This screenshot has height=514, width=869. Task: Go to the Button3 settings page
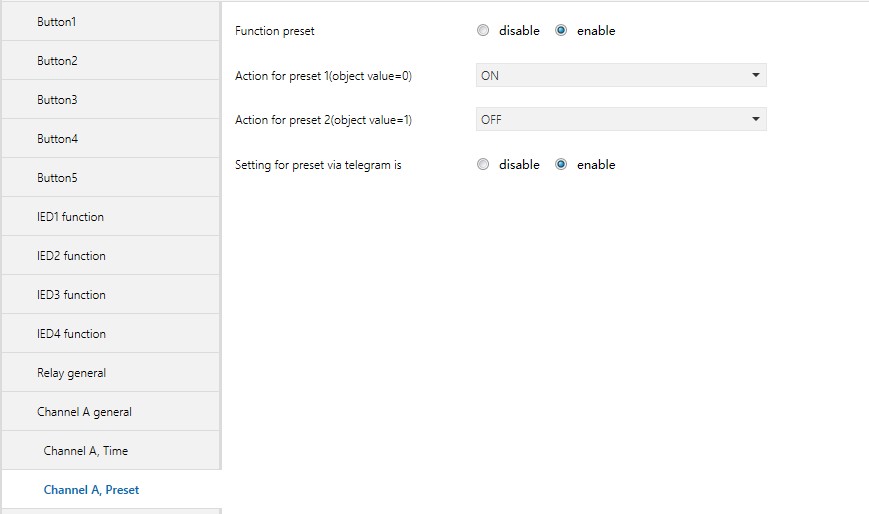pyautogui.click(x=57, y=99)
